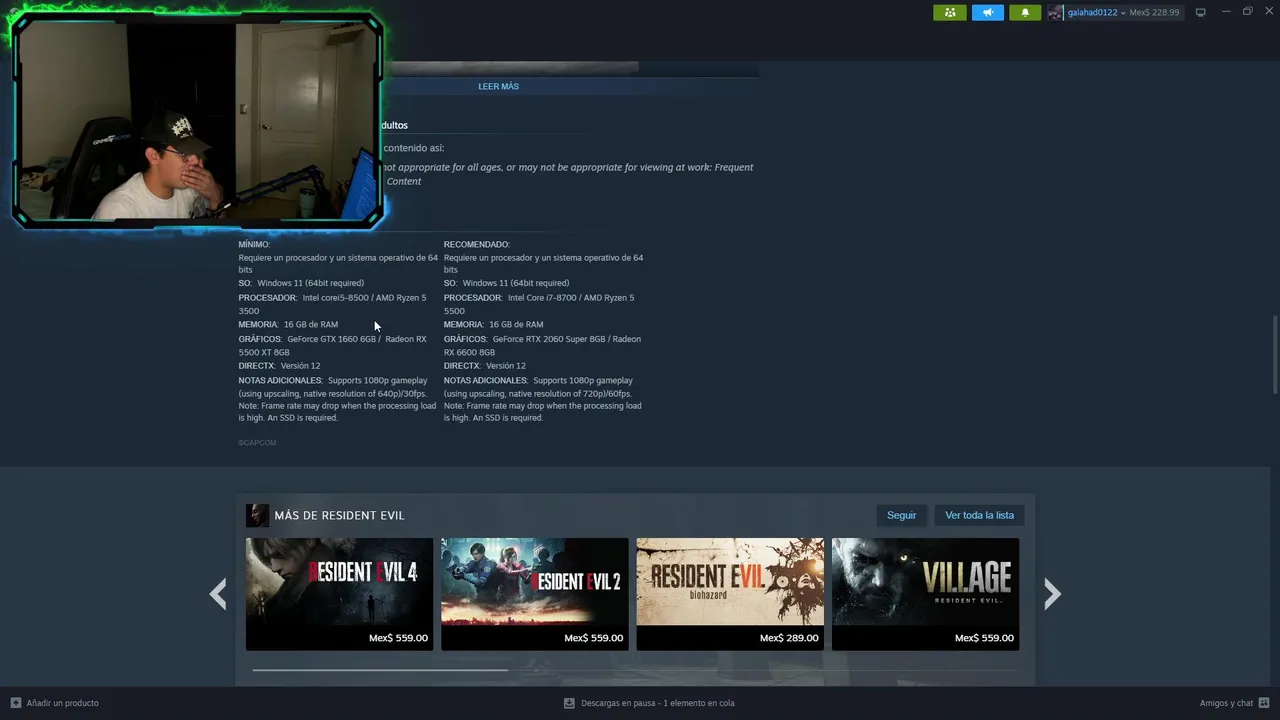Click the galahad0122 profile avatar
The image size is (1280, 720).
tap(1055, 12)
